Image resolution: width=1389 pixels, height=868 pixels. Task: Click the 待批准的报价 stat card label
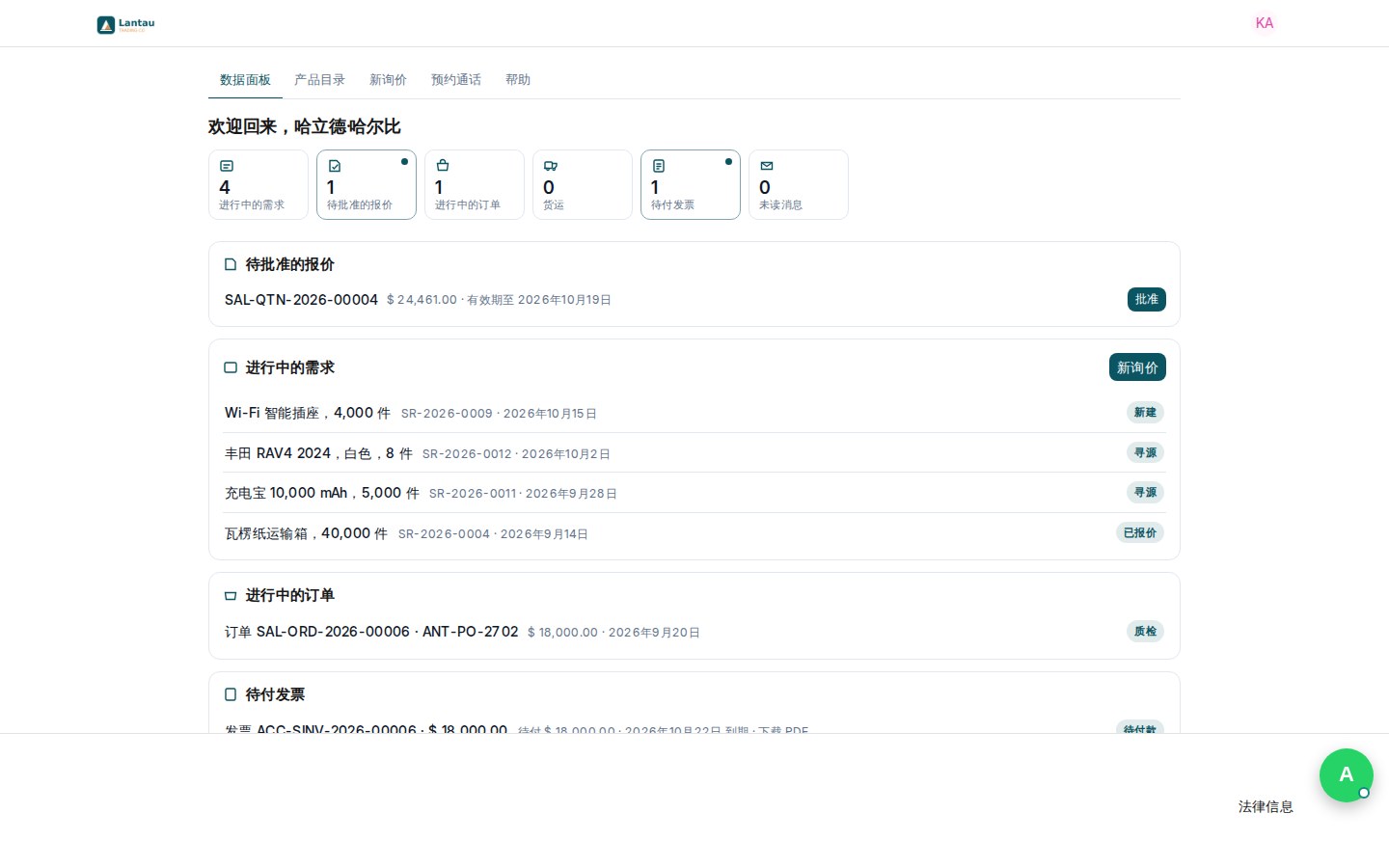(x=360, y=204)
